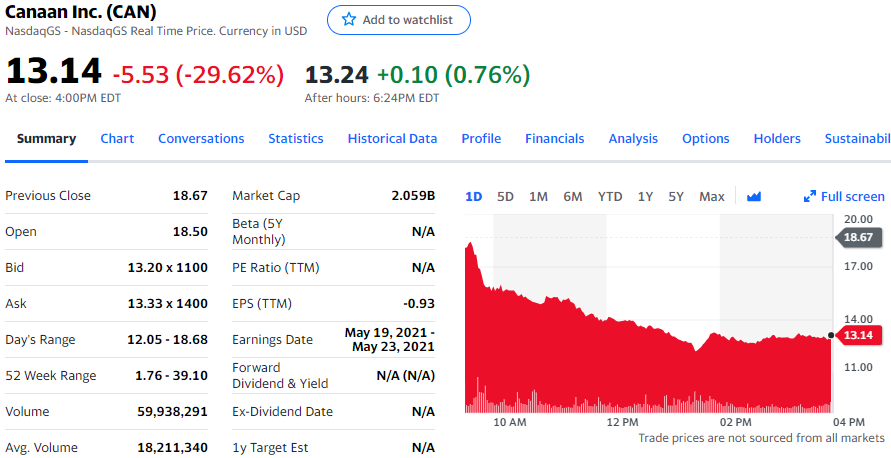The image size is (891, 458).
Task: Open the Chart tab
Action: click(117, 139)
